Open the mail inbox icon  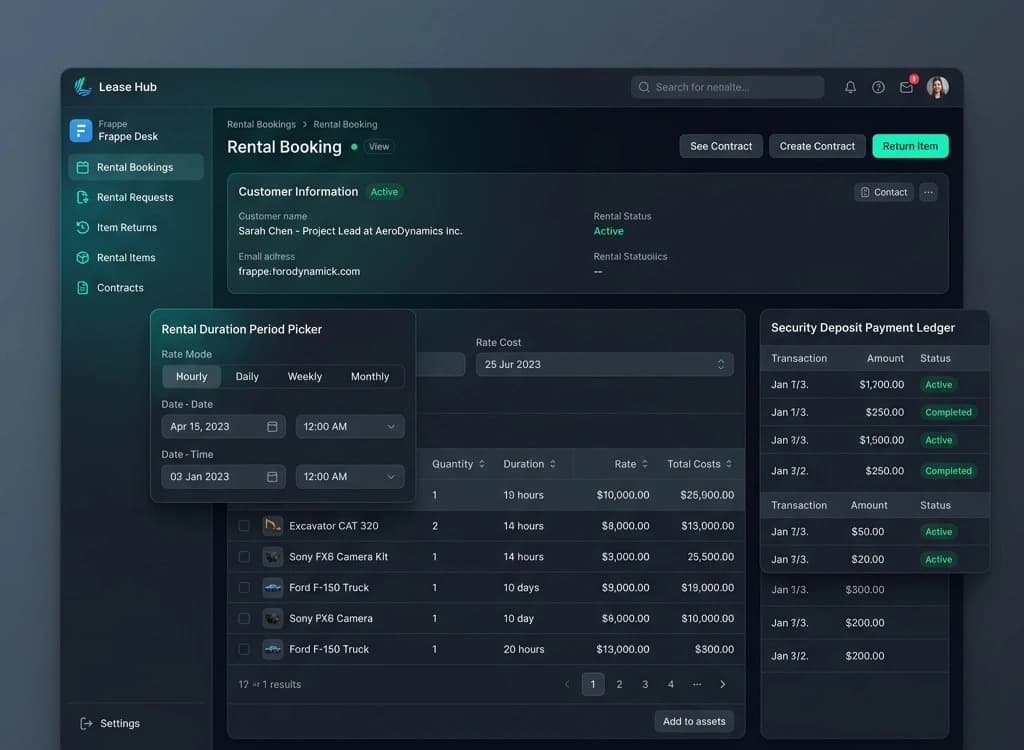click(906, 87)
